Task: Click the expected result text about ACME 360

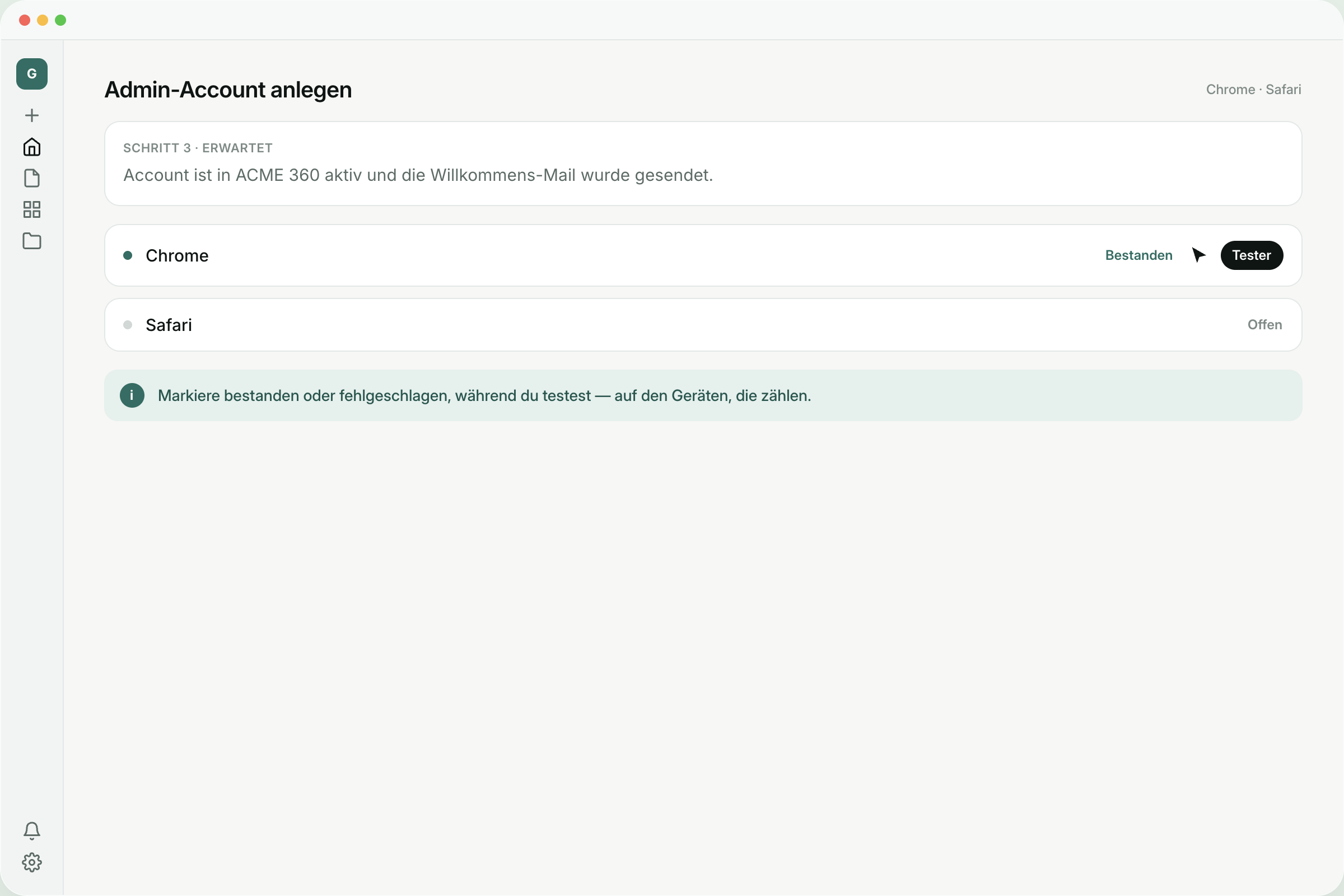Action: tap(418, 175)
